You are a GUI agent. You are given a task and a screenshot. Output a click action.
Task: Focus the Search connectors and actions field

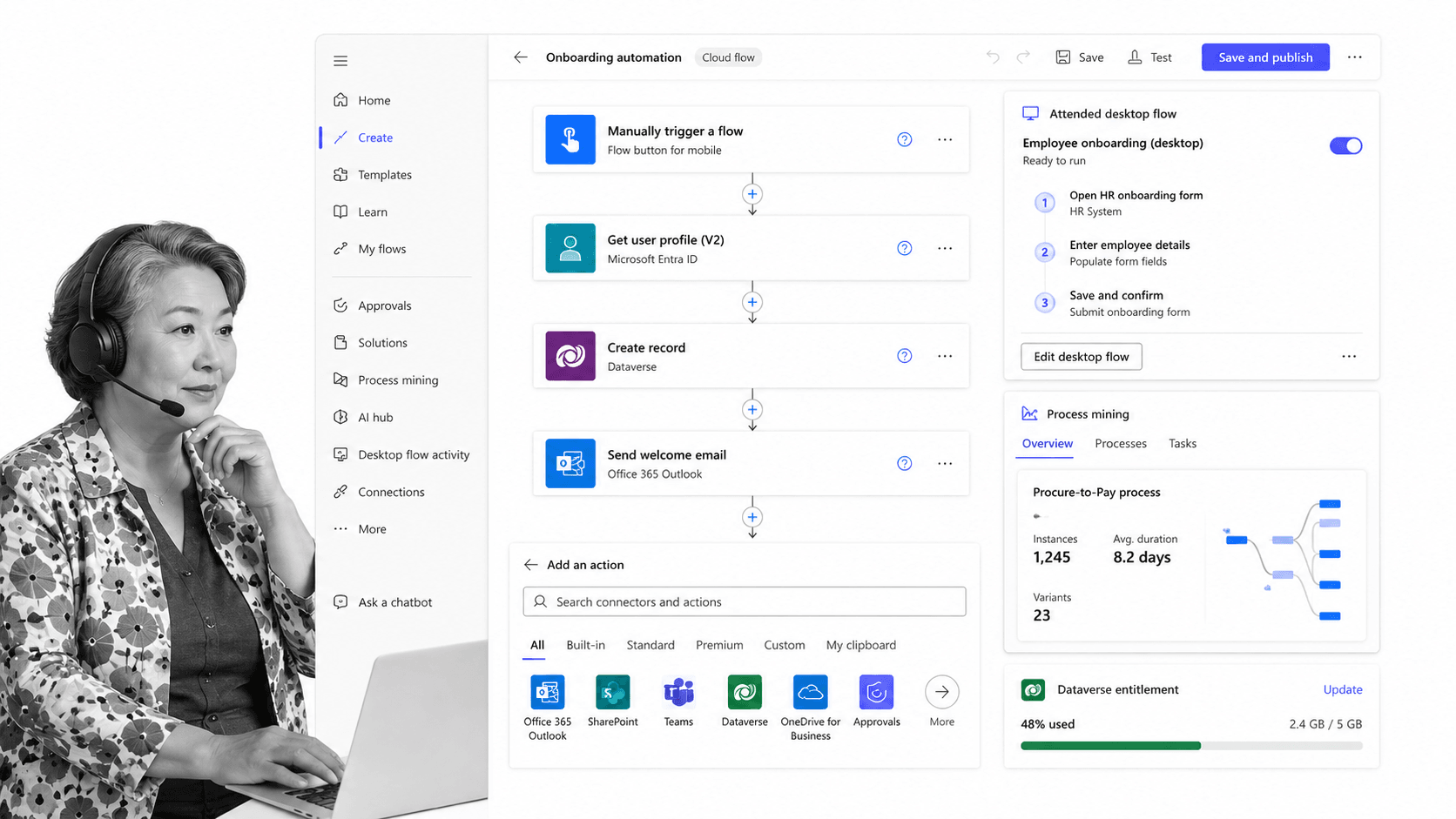click(x=745, y=601)
